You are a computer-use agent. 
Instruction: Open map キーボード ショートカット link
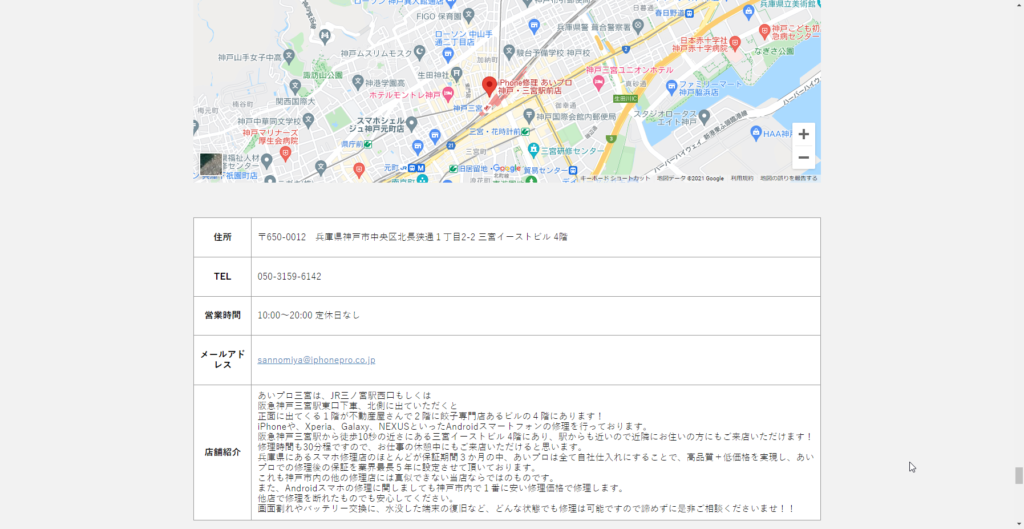[x=615, y=178]
